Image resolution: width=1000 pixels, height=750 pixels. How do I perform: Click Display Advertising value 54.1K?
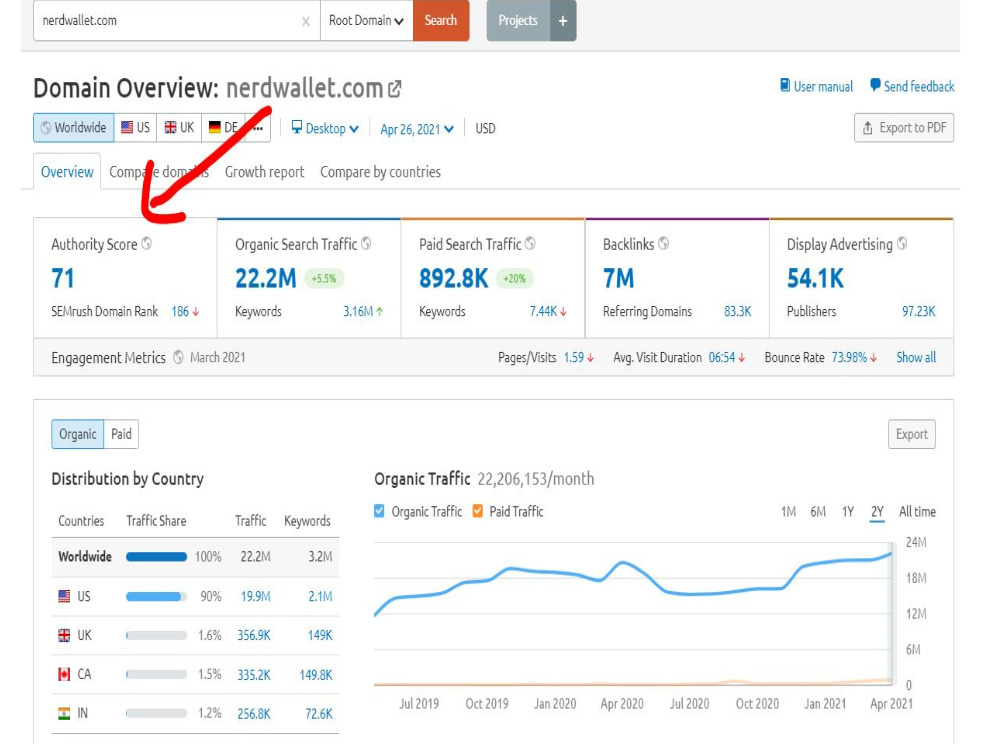click(x=815, y=278)
